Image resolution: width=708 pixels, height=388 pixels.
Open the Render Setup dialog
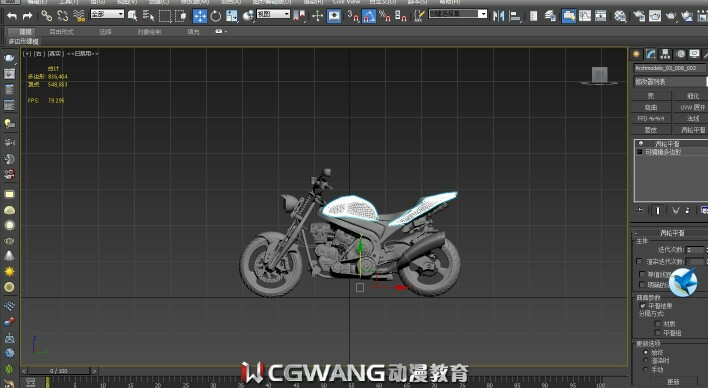[639, 16]
